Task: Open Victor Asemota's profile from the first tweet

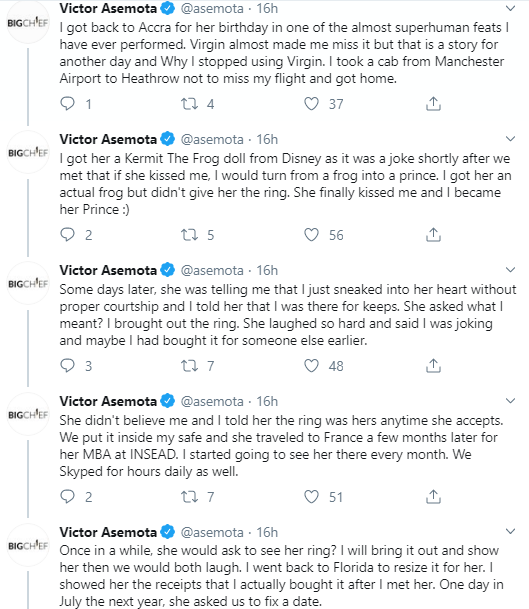Action: tap(108, 8)
